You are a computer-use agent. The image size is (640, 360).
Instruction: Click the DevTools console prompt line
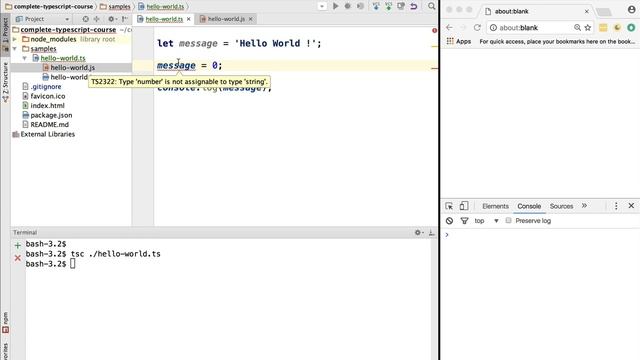coord(540,235)
